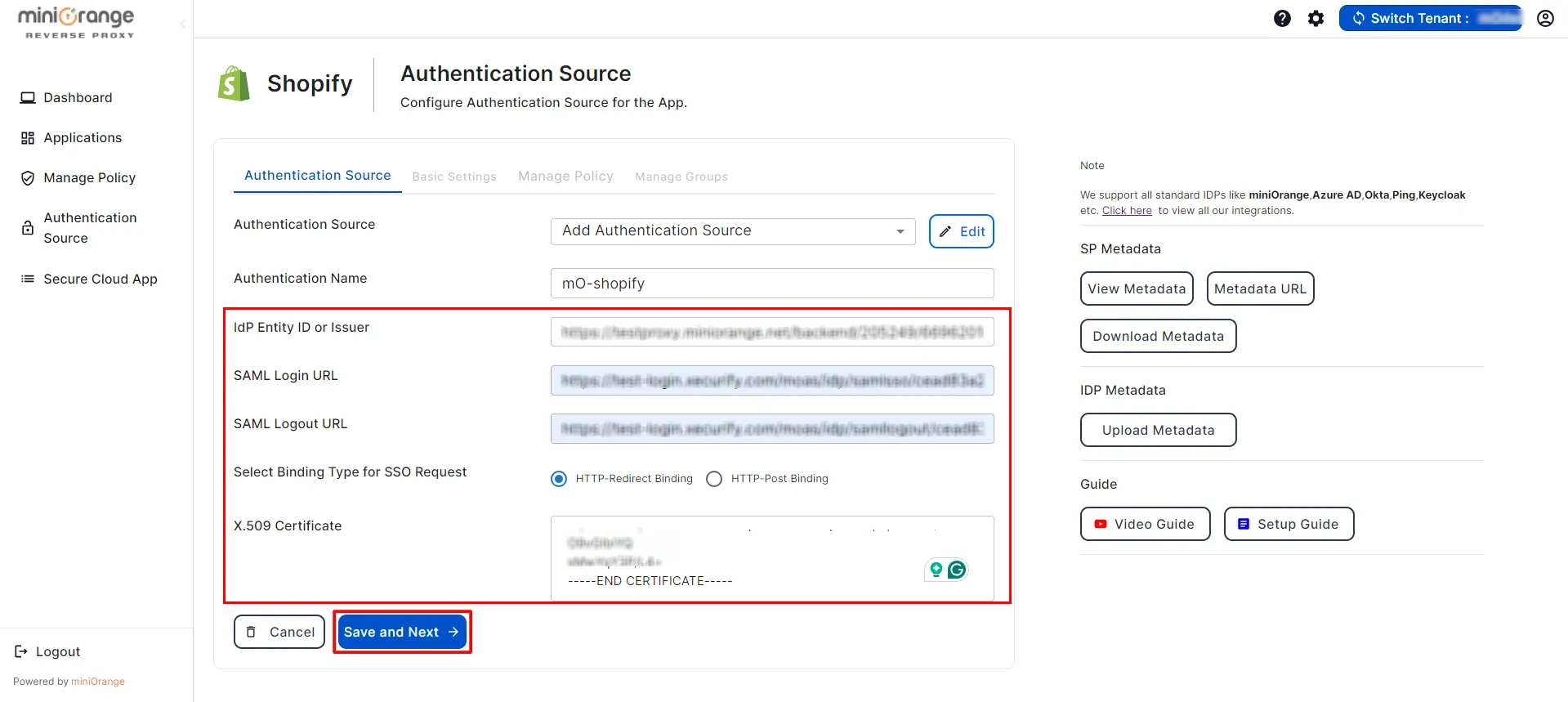Click the Edit button with pencil icon
Viewport: 1568px width, 702px height.
[x=962, y=231]
